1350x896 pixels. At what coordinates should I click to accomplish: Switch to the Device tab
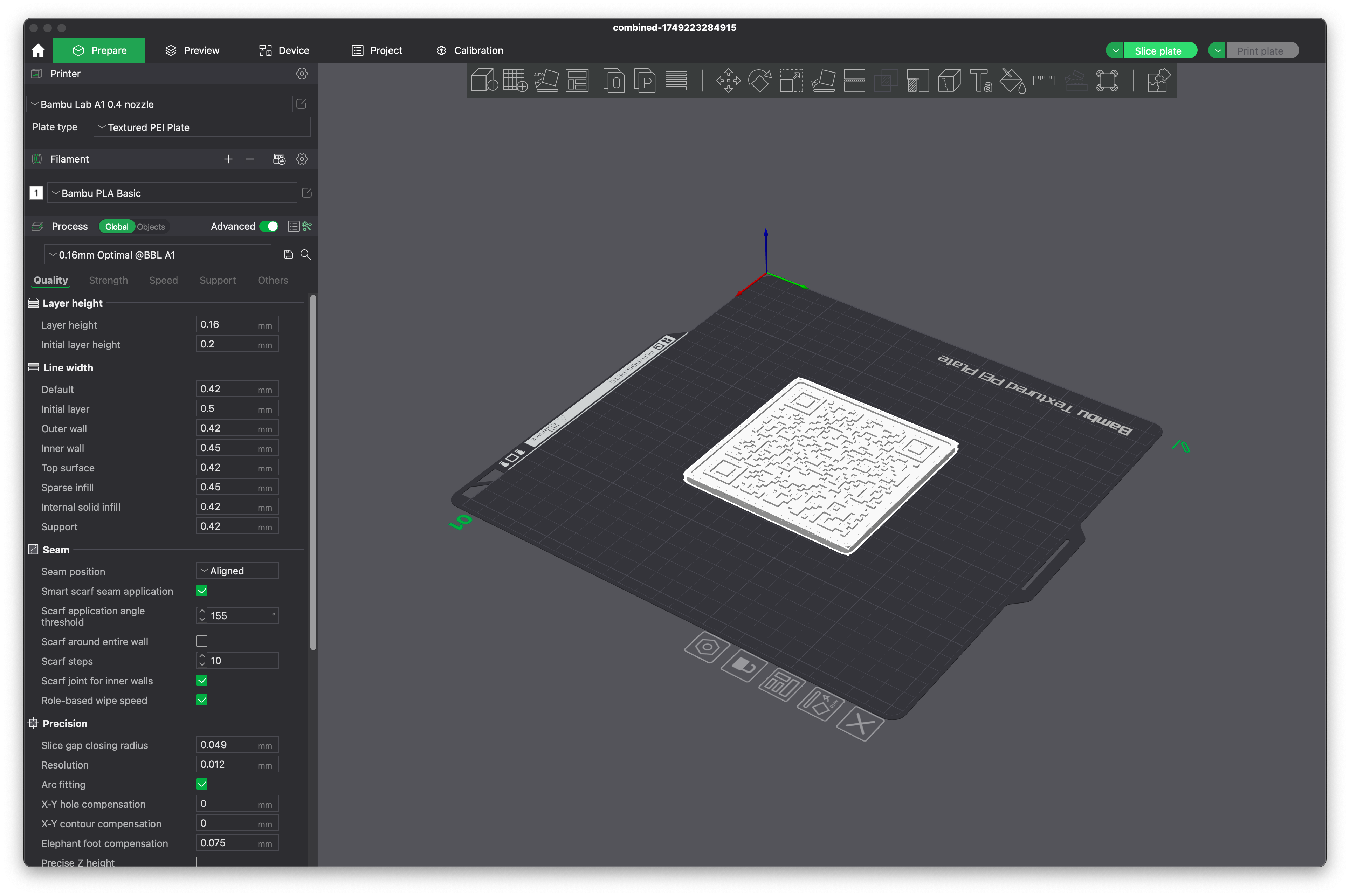[x=284, y=51]
